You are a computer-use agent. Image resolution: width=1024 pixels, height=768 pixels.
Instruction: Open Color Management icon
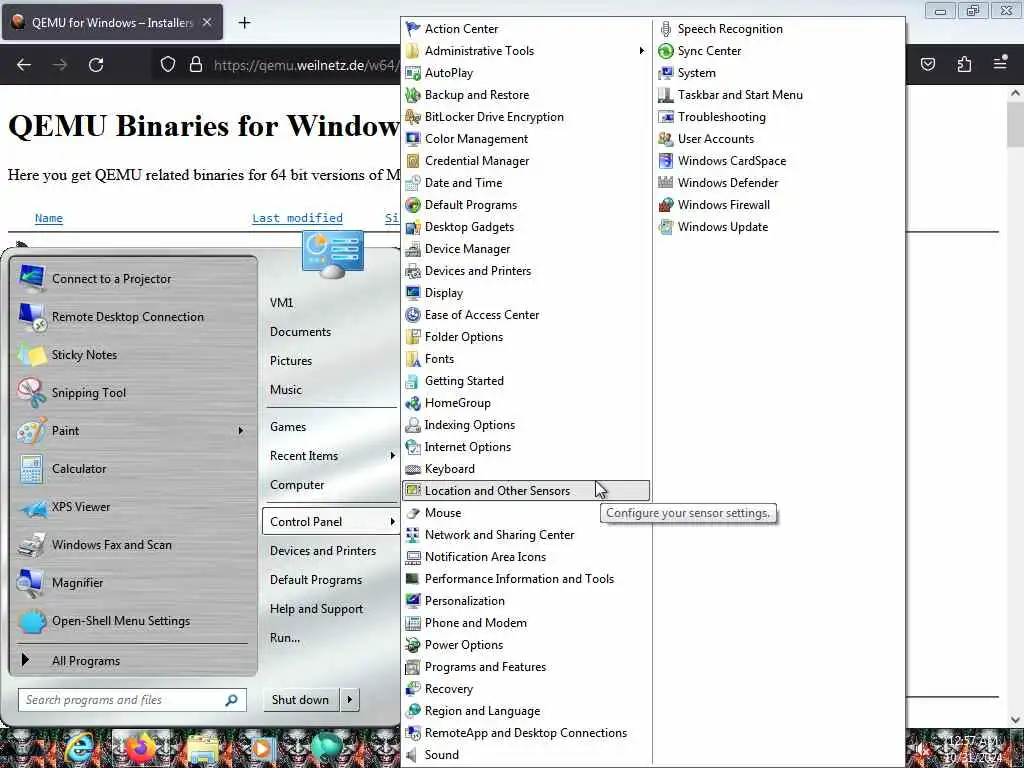coord(413,139)
